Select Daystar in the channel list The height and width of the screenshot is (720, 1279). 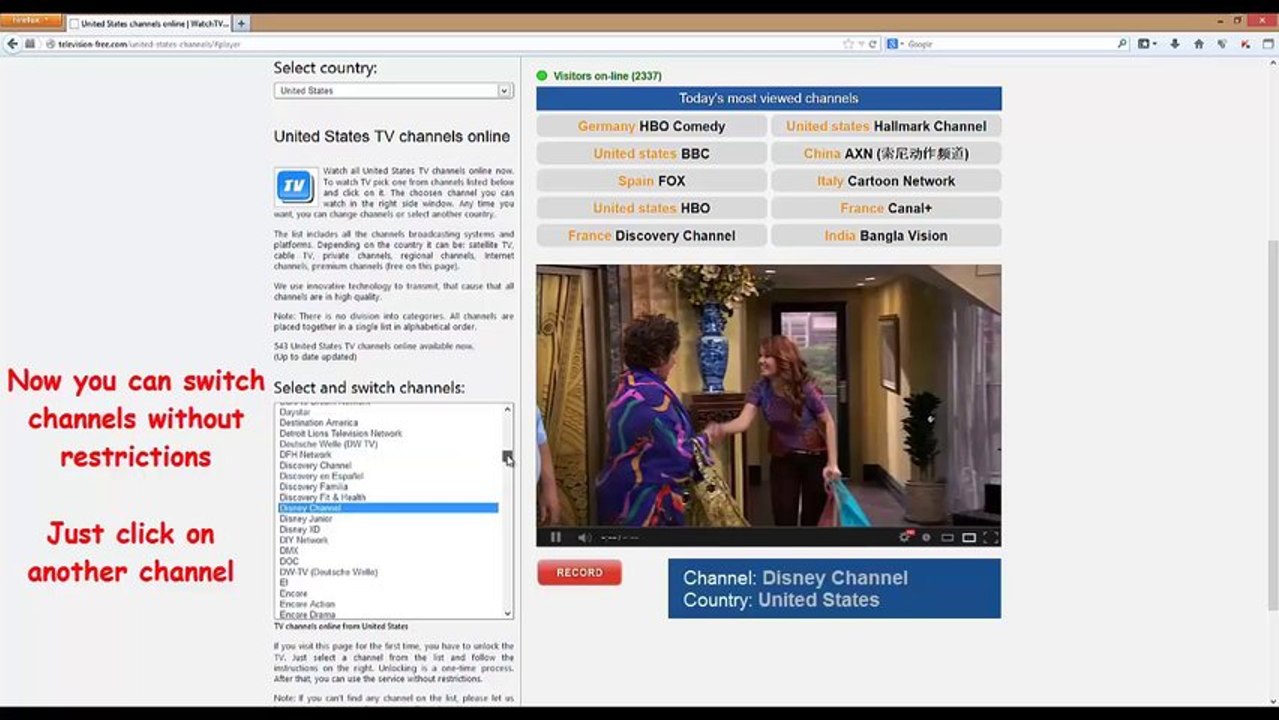388,412
